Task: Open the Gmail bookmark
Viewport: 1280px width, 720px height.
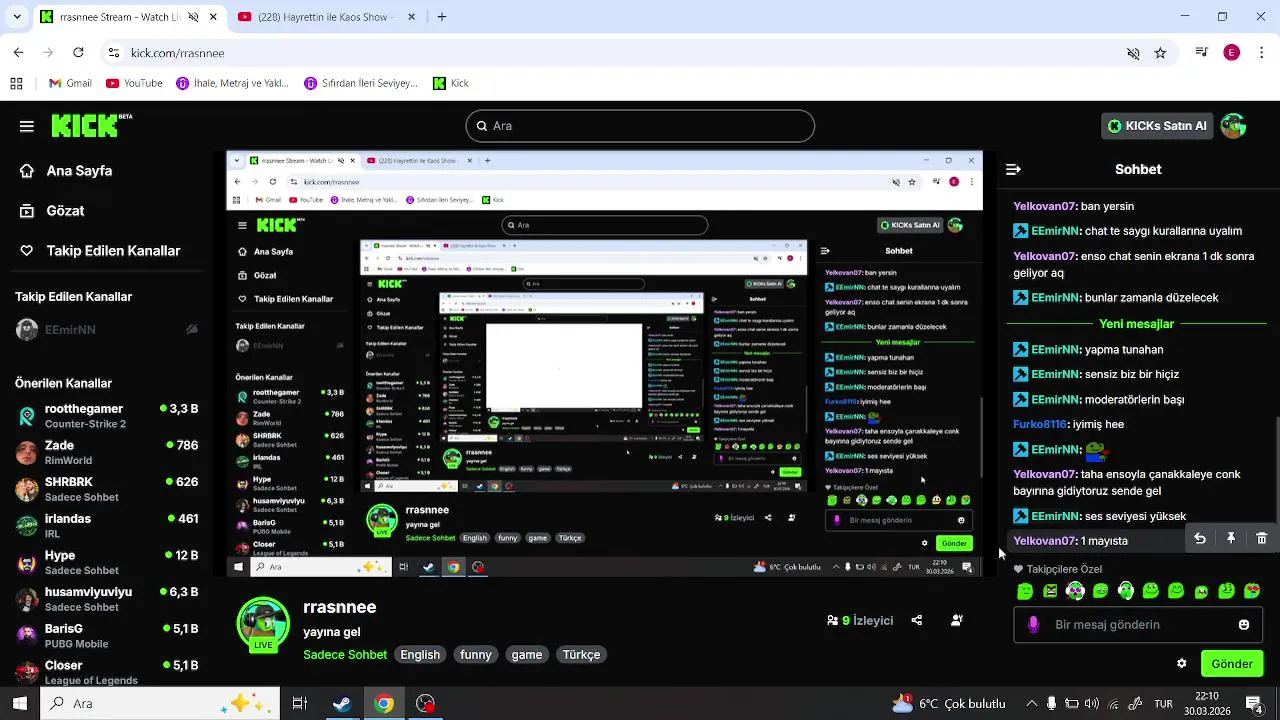Action: pos(70,84)
